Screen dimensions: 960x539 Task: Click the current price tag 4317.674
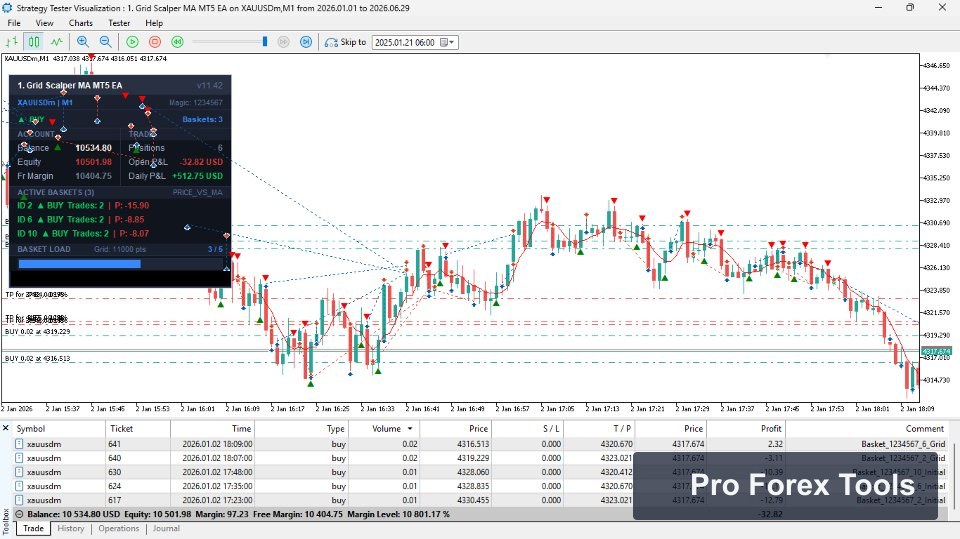point(936,351)
